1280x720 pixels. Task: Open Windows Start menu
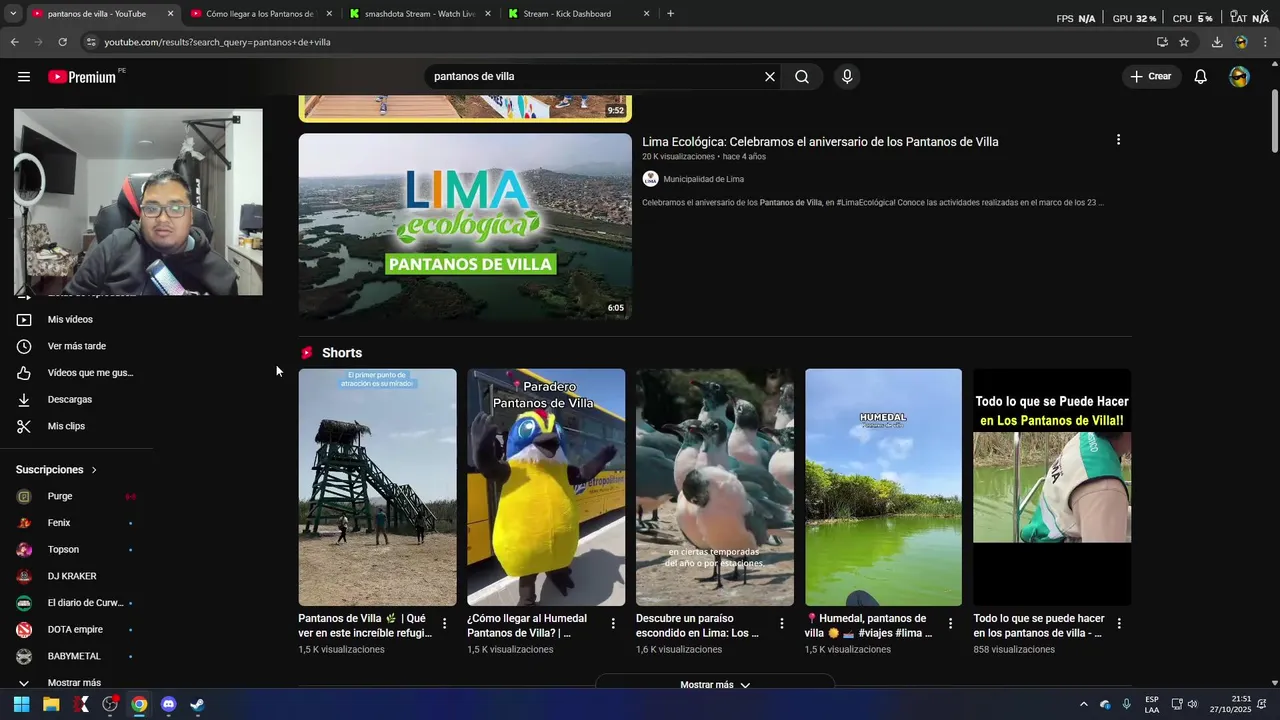[x=21, y=704]
